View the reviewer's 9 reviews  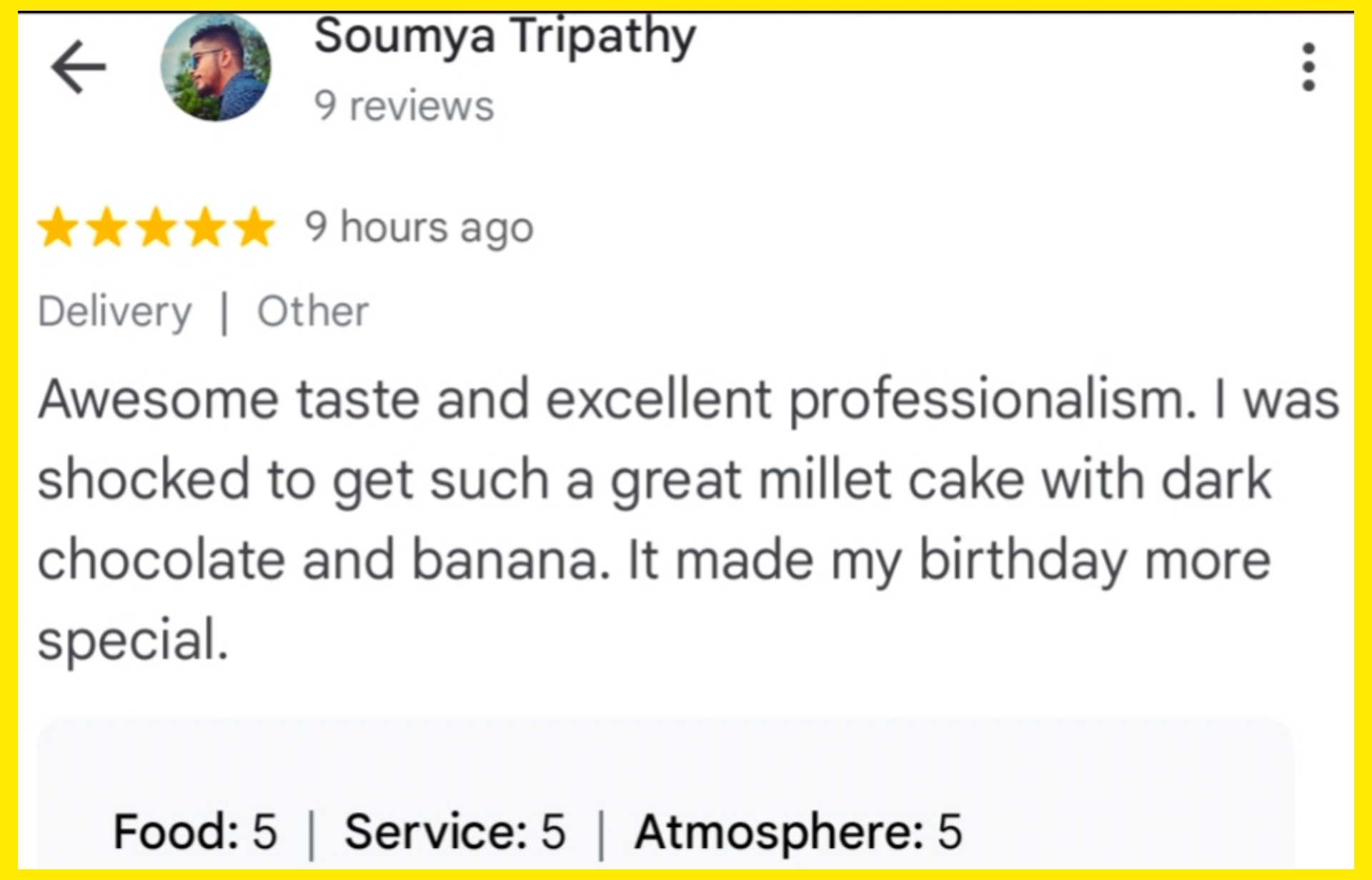tap(404, 106)
